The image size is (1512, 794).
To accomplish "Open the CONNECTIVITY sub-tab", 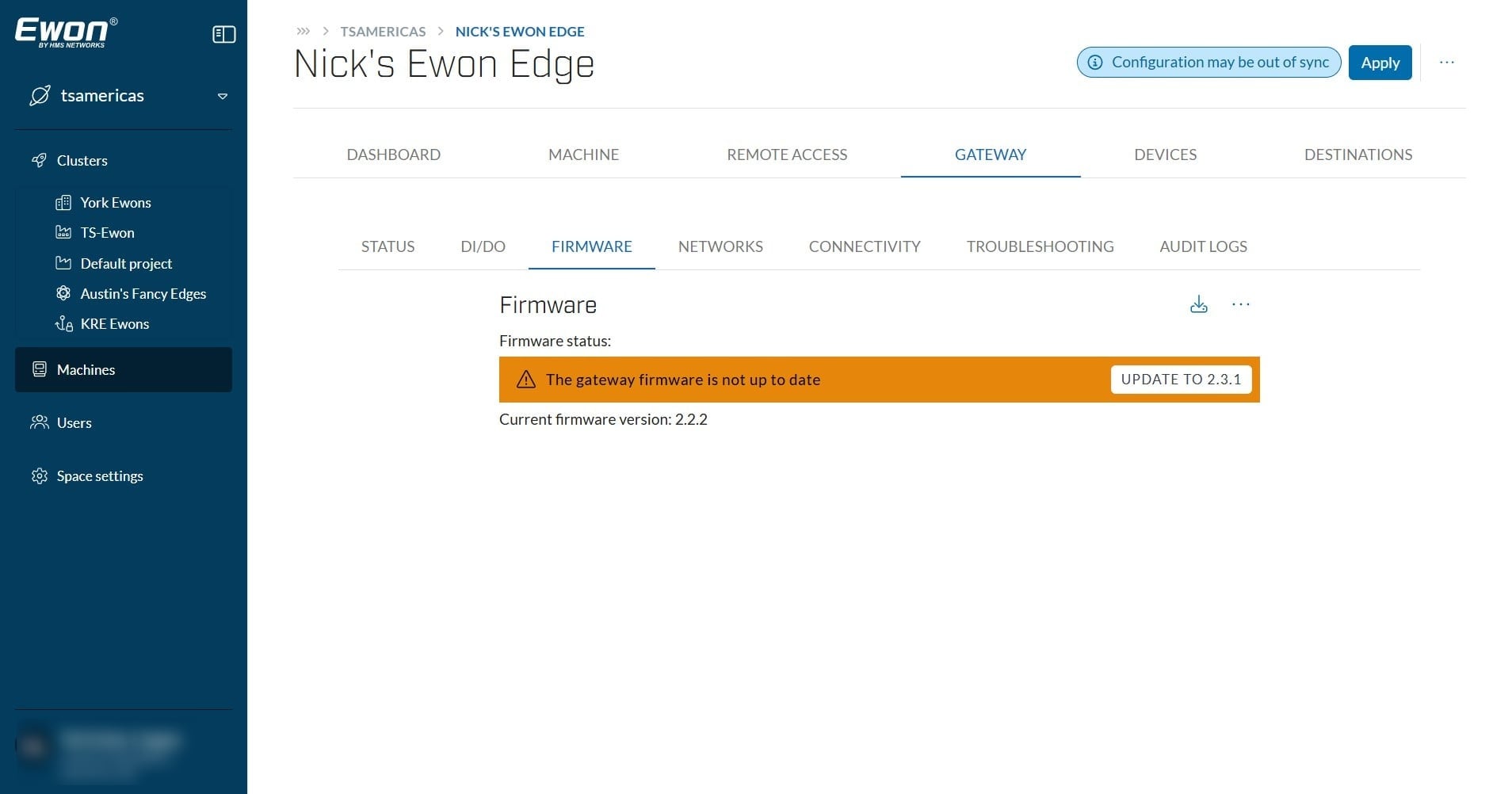I will [865, 246].
